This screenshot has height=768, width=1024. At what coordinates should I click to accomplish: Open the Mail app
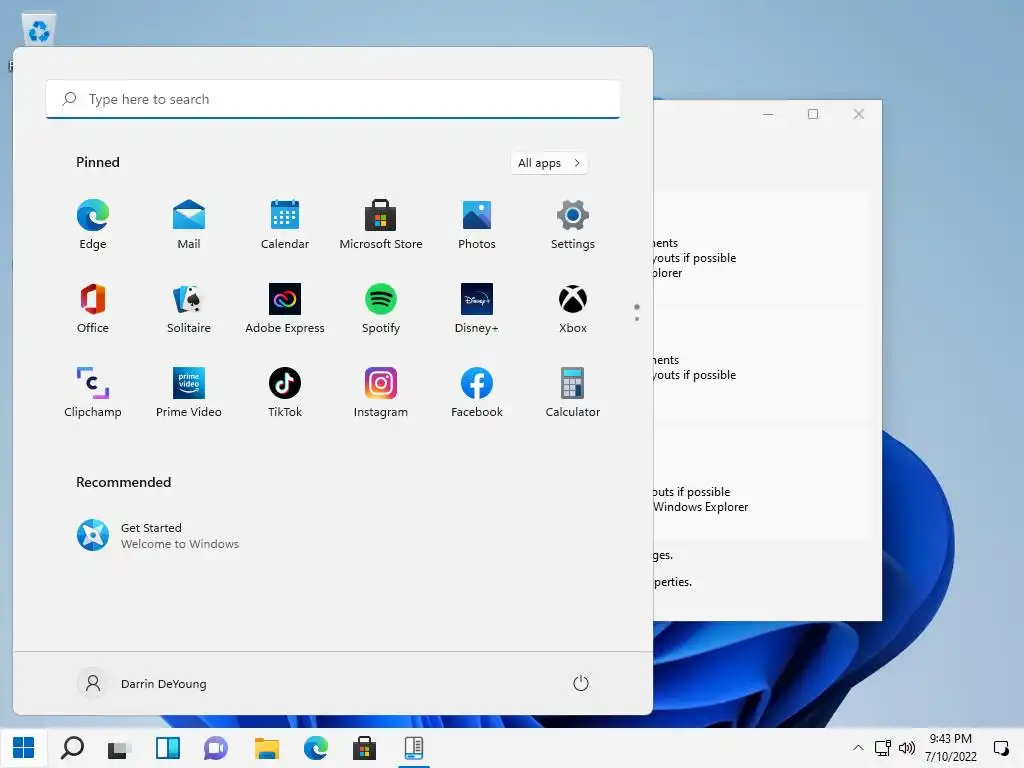click(189, 225)
